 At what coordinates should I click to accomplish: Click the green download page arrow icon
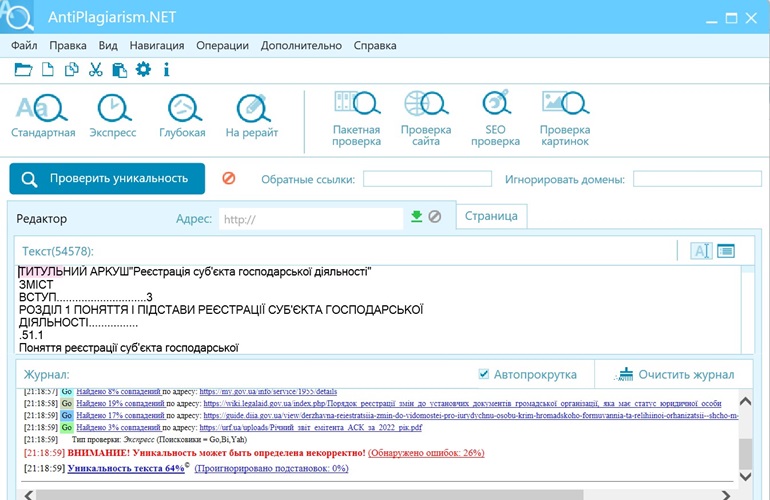coord(416,216)
